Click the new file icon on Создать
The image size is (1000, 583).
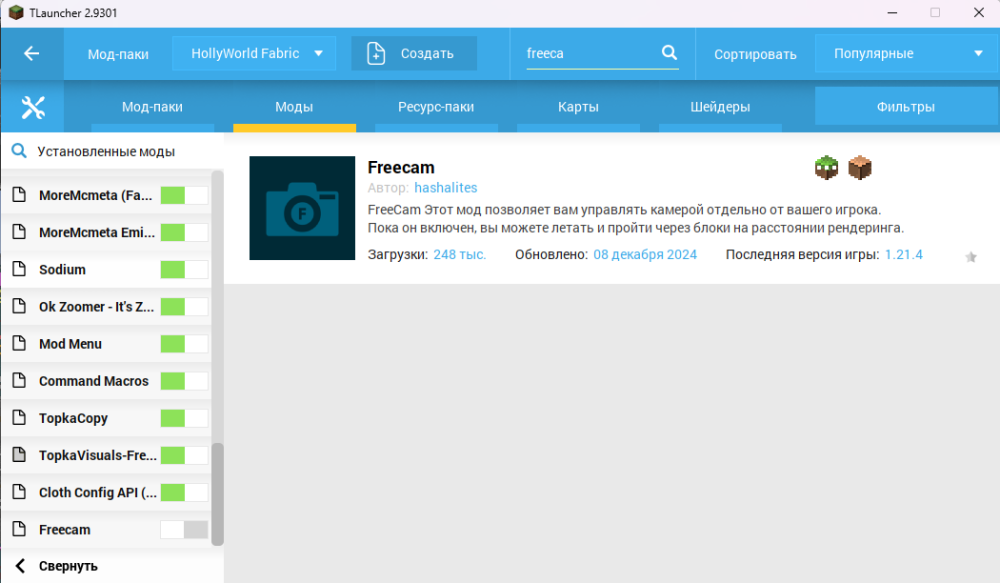click(376, 54)
